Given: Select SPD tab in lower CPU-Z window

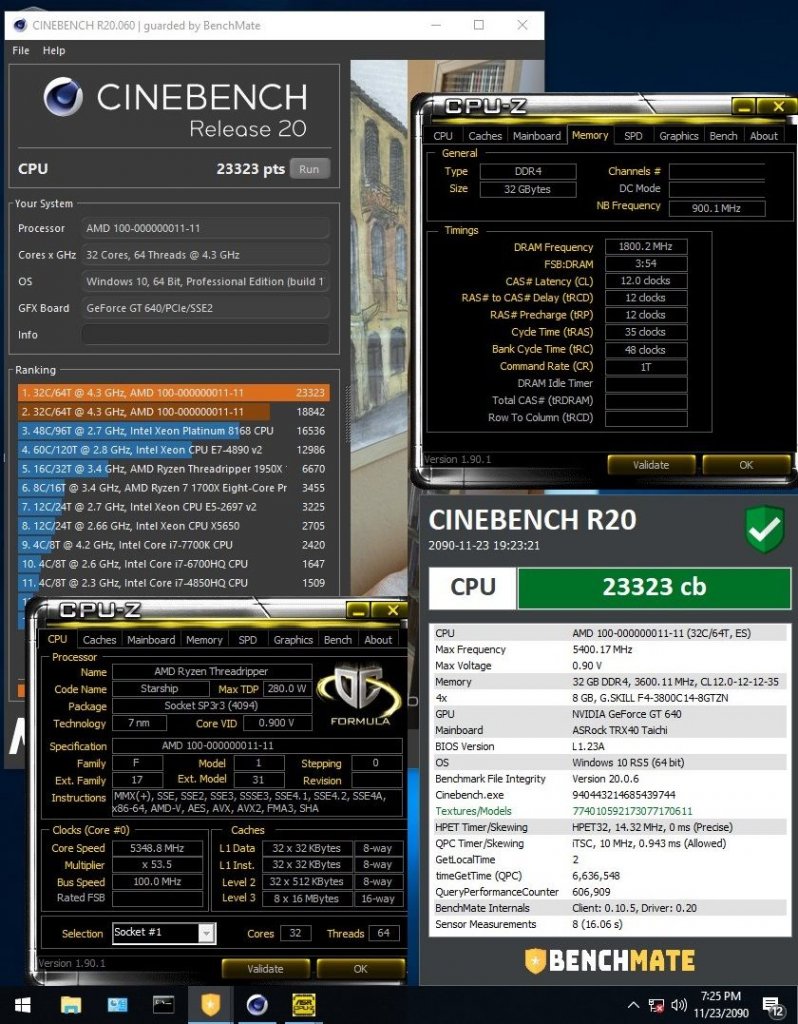Looking at the screenshot, I should (247, 640).
